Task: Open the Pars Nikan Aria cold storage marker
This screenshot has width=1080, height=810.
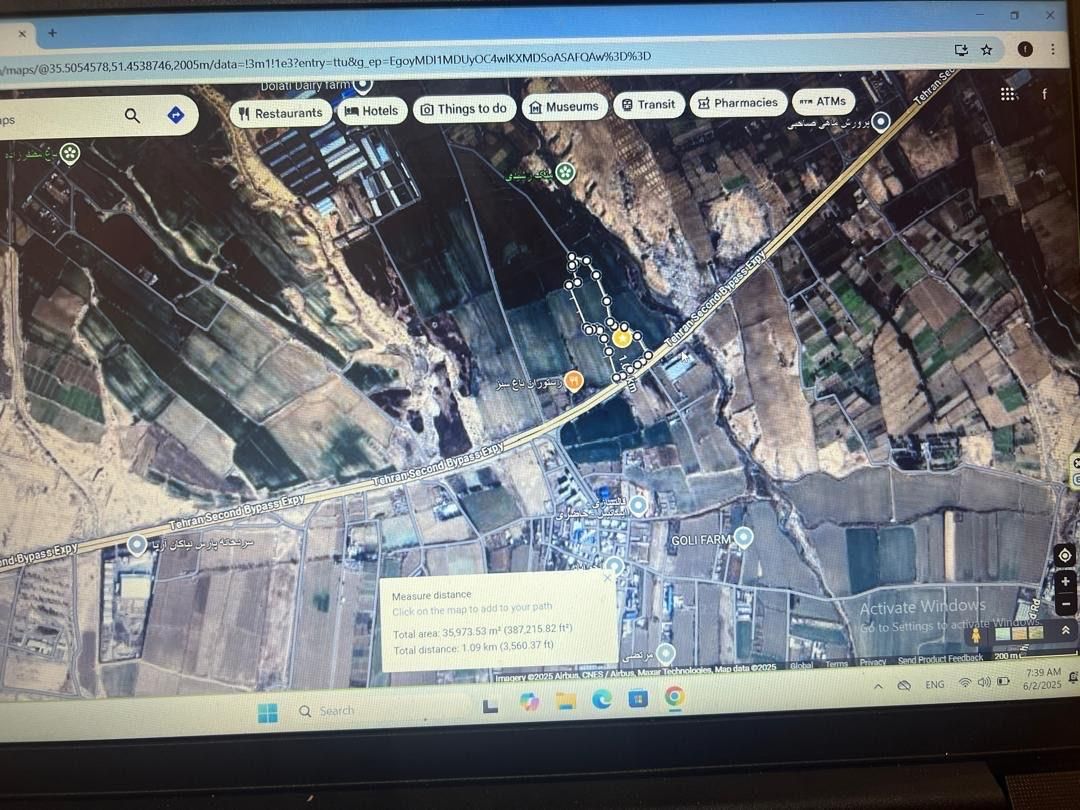Action: point(137,546)
